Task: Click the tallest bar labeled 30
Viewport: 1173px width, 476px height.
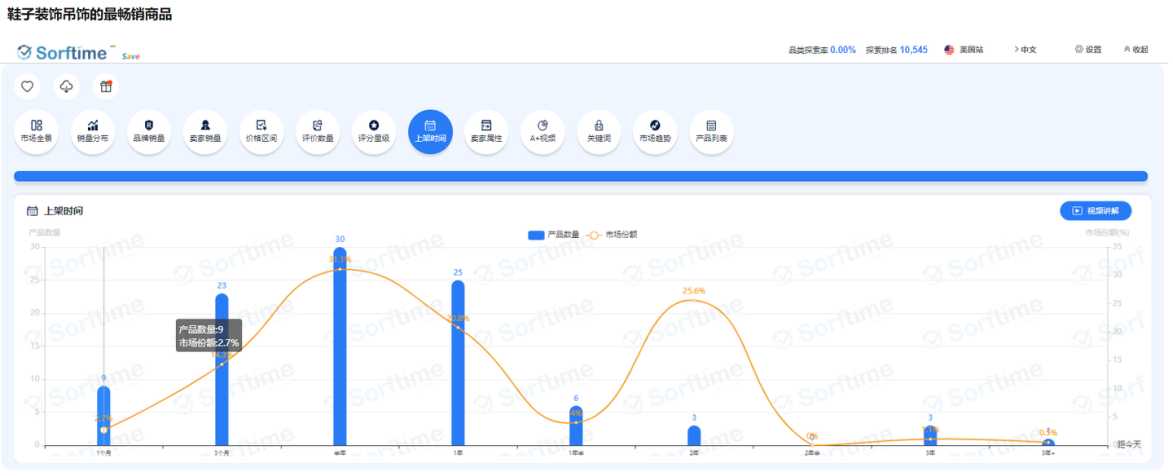Action: 340,347
